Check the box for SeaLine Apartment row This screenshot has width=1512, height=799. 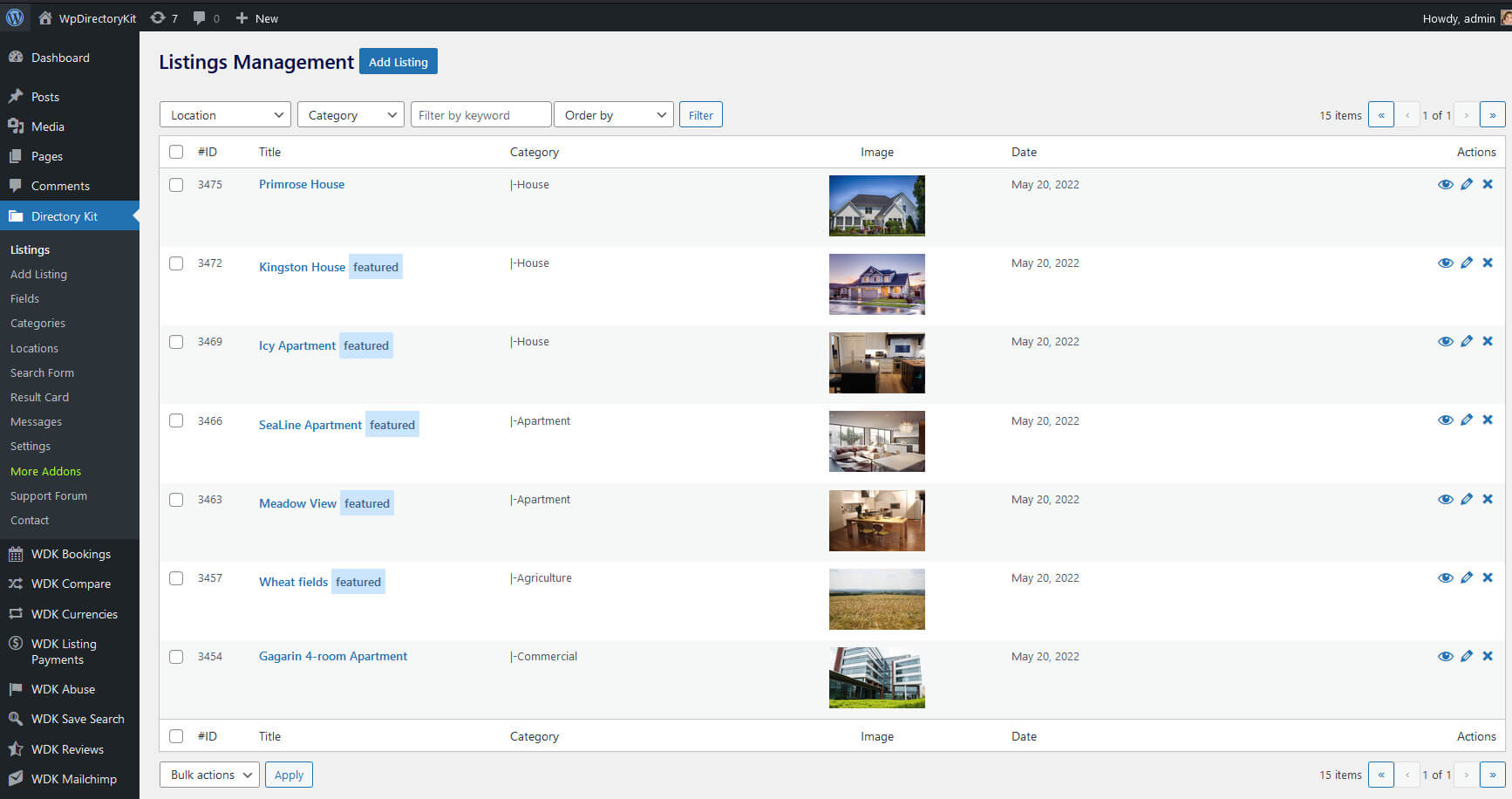(x=176, y=420)
